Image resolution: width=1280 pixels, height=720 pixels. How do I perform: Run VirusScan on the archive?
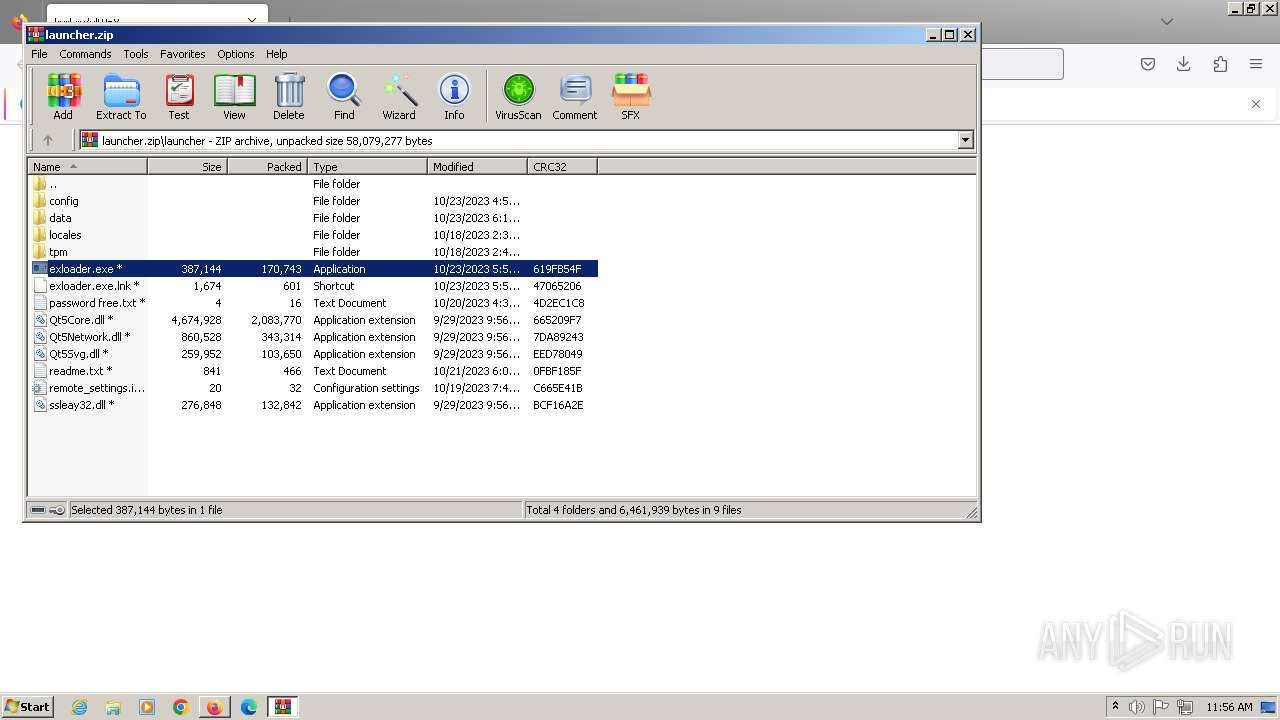518,97
